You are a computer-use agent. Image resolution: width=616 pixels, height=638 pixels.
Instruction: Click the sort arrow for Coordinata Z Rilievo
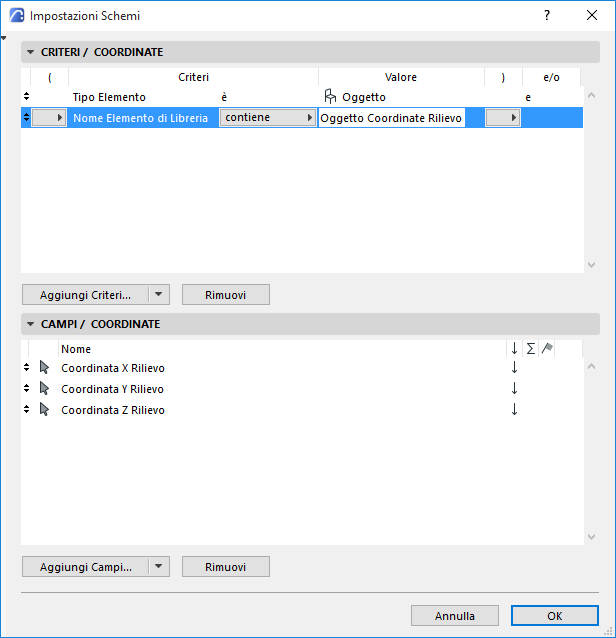(x=514, y=410)
